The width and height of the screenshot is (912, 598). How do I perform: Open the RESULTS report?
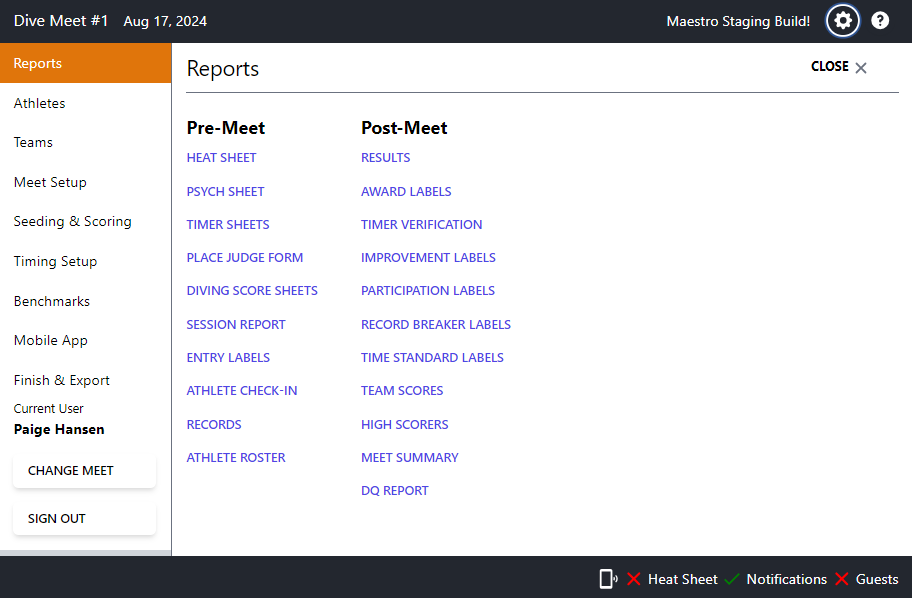pos(385,157)
